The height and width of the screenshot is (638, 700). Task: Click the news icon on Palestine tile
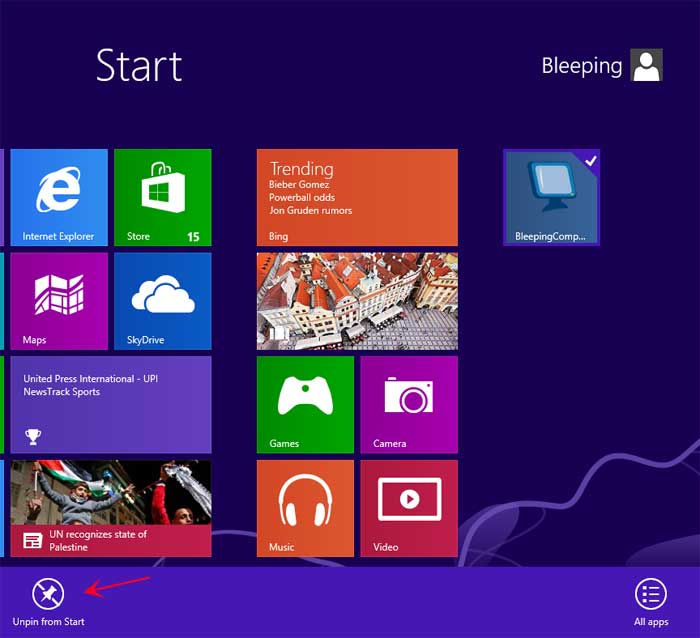33,541
